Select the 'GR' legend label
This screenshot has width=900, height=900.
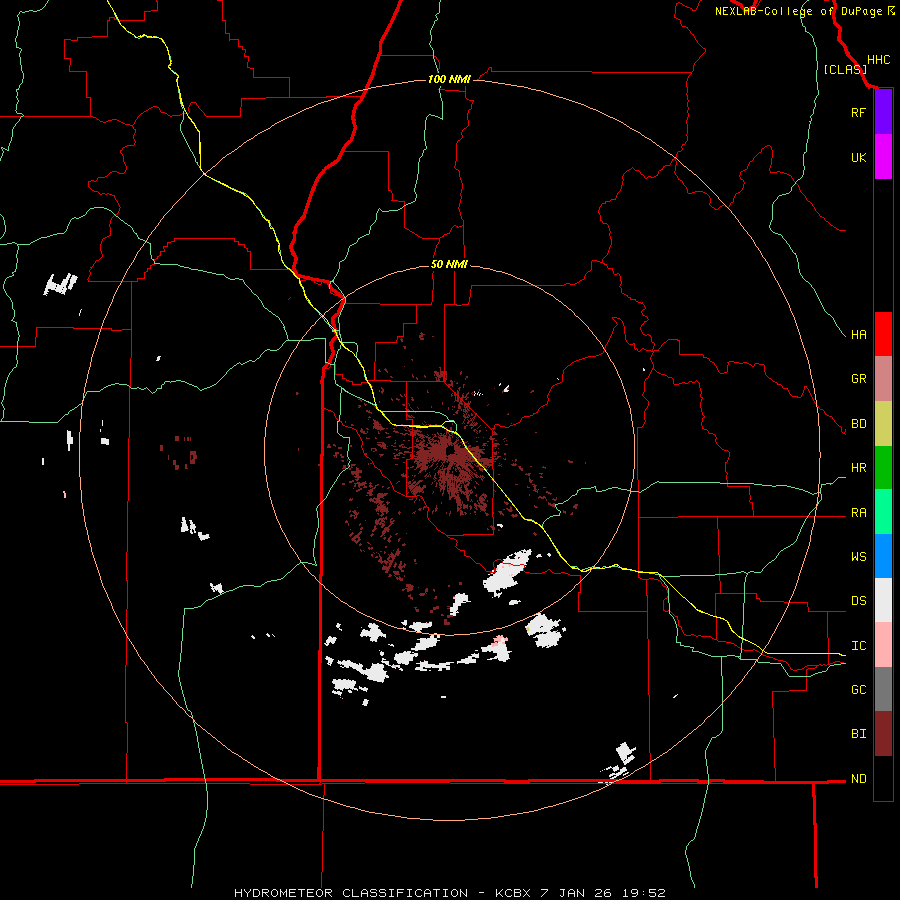[x=858, y=379]
